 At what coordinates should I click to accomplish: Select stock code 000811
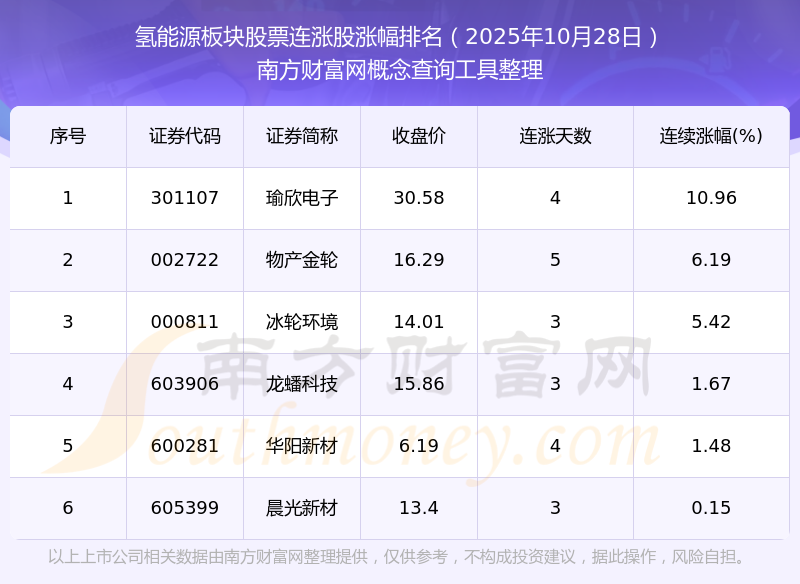pos(185,322)
